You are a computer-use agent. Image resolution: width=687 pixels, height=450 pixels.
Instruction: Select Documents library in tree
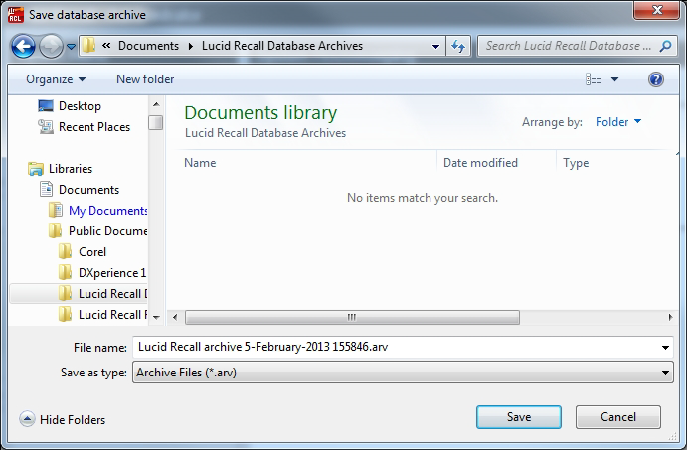pos(89,190)
